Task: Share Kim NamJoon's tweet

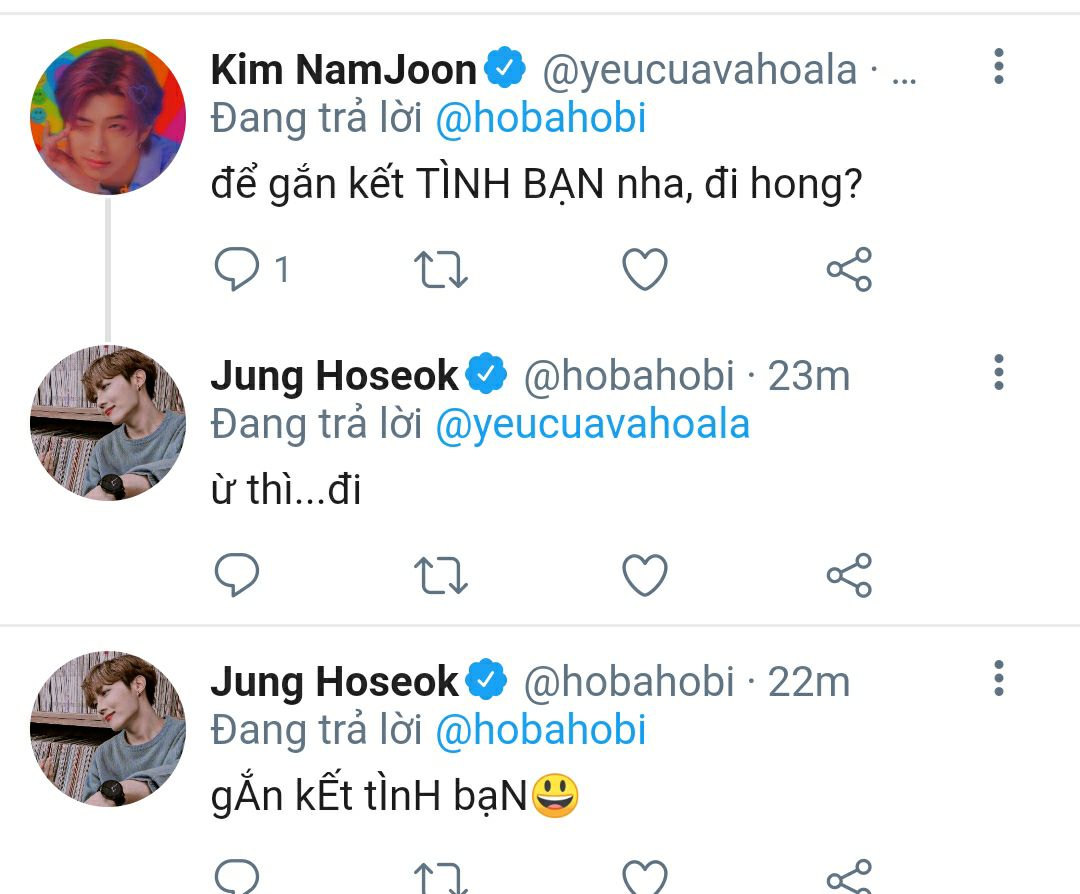Action: [x=849, y=269]
